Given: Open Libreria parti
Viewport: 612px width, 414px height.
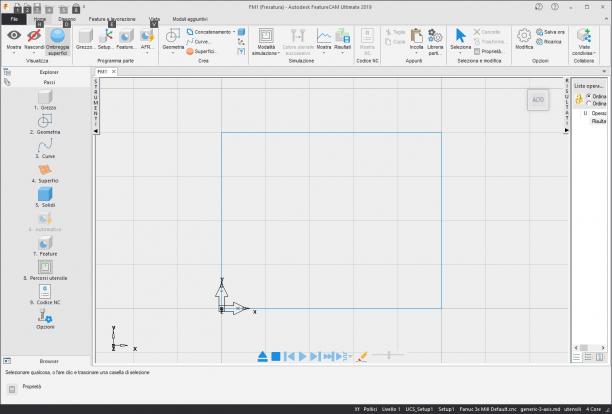Looking at the screenshot, I should coord(435,41).
